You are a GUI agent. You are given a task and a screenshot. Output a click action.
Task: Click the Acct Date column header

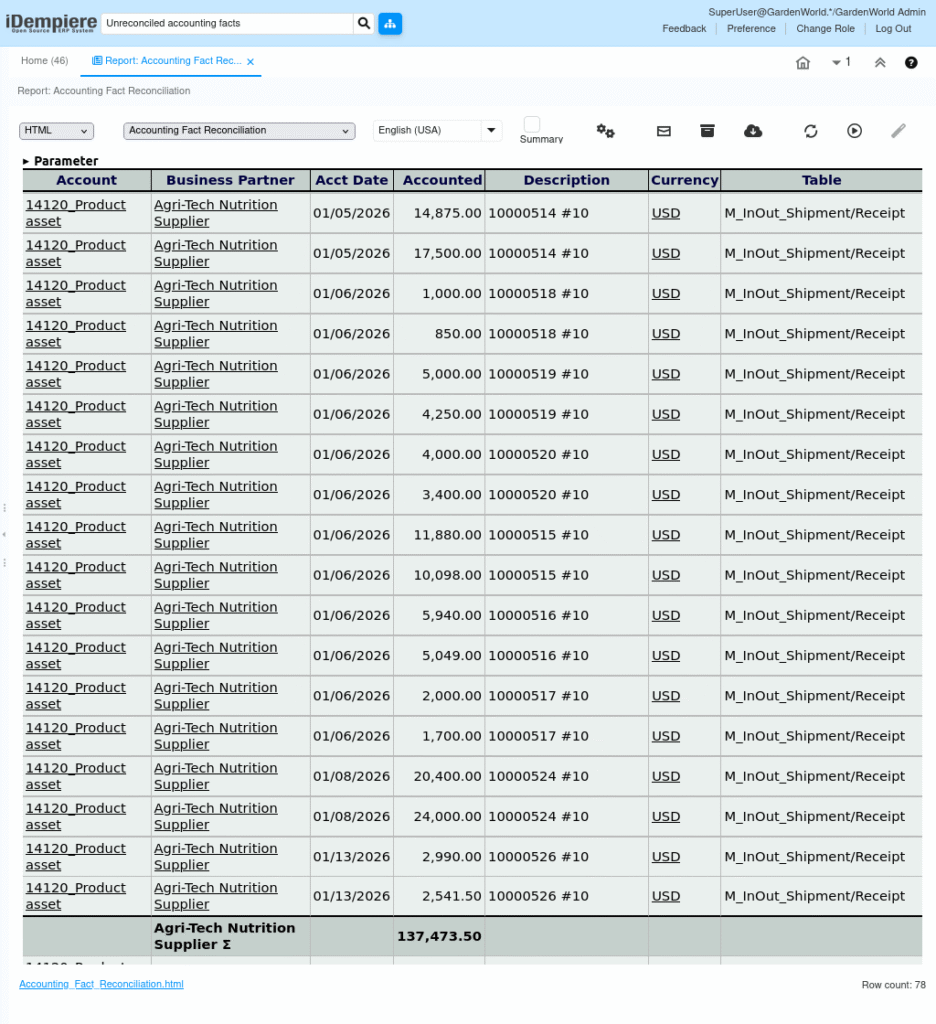tap(351, 180)
